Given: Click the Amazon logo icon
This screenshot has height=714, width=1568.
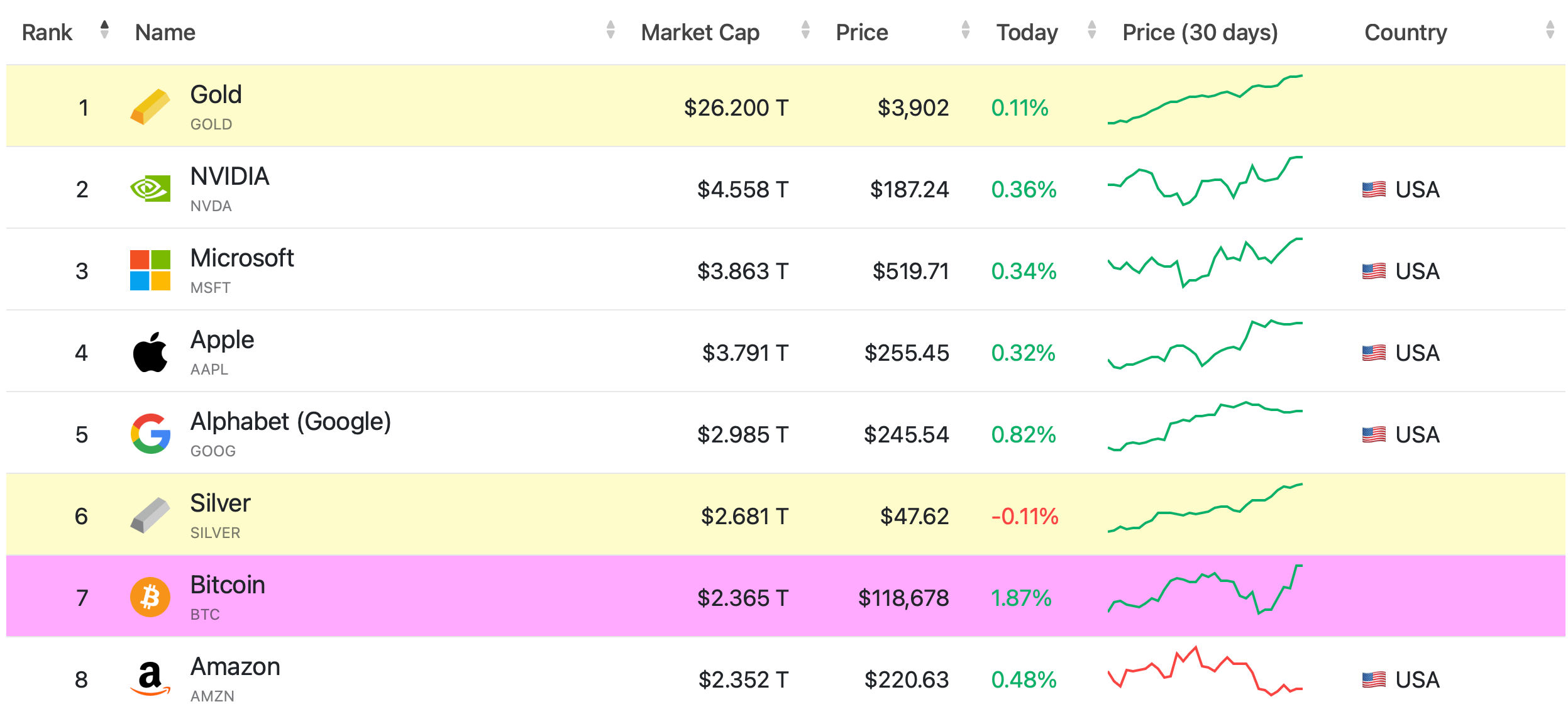Looking at the screenshot, I should click(x=150, y=679).
